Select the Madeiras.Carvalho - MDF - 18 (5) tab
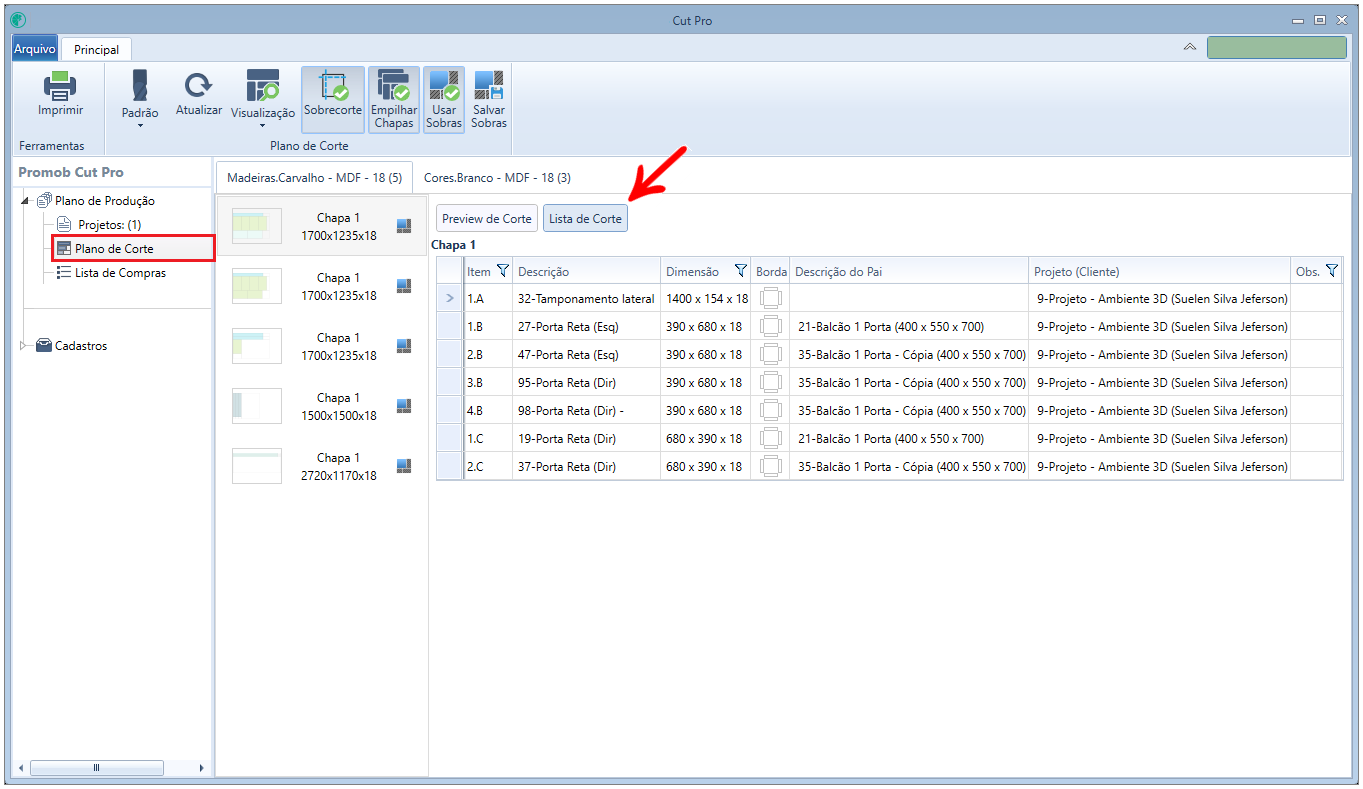Screen dimensions: 1363x789 tap(314, 177)
